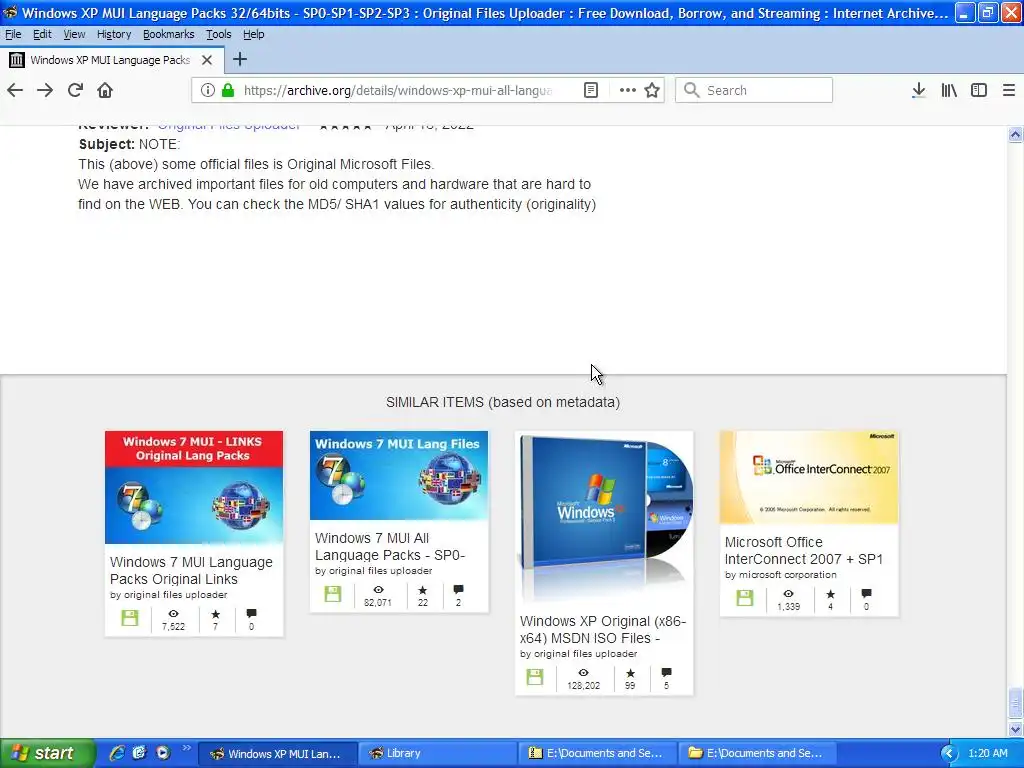The image size is (1024, 768).
Task: Open the Downloads arrow icon
Action: point(919,90)
